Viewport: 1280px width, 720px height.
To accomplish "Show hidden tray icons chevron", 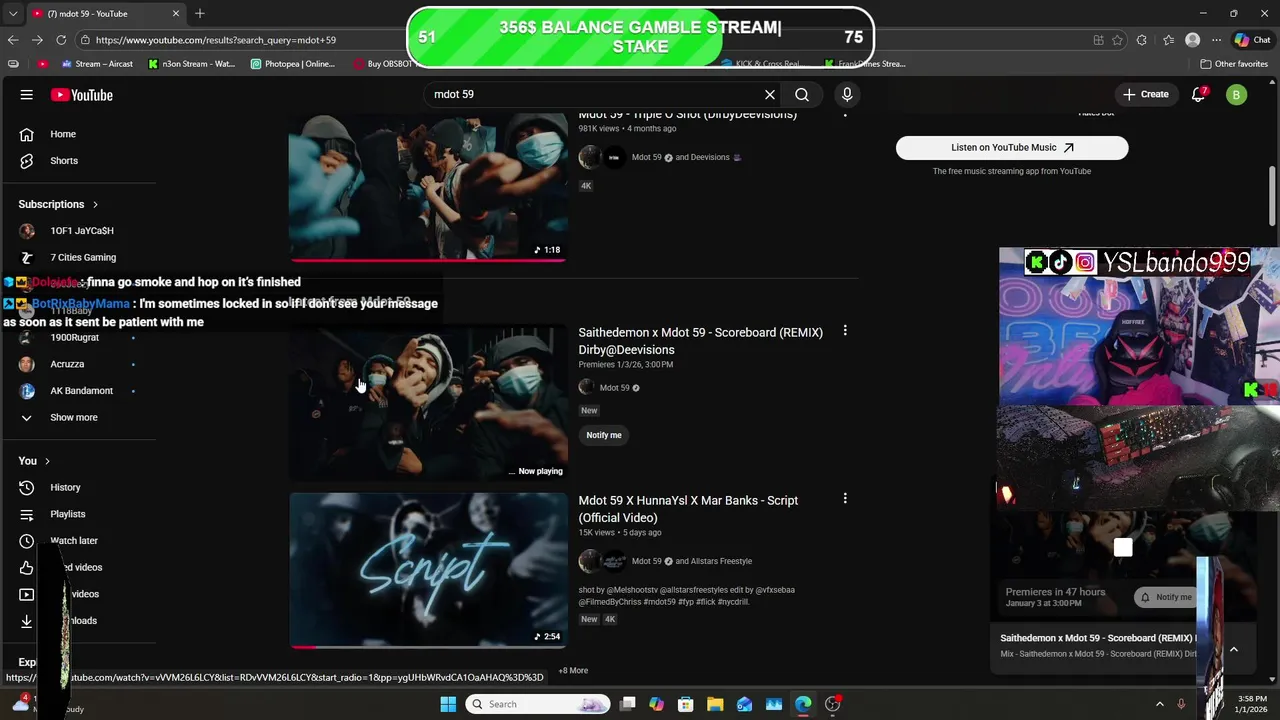I will pyautogui.click(x=1160, y=704).
